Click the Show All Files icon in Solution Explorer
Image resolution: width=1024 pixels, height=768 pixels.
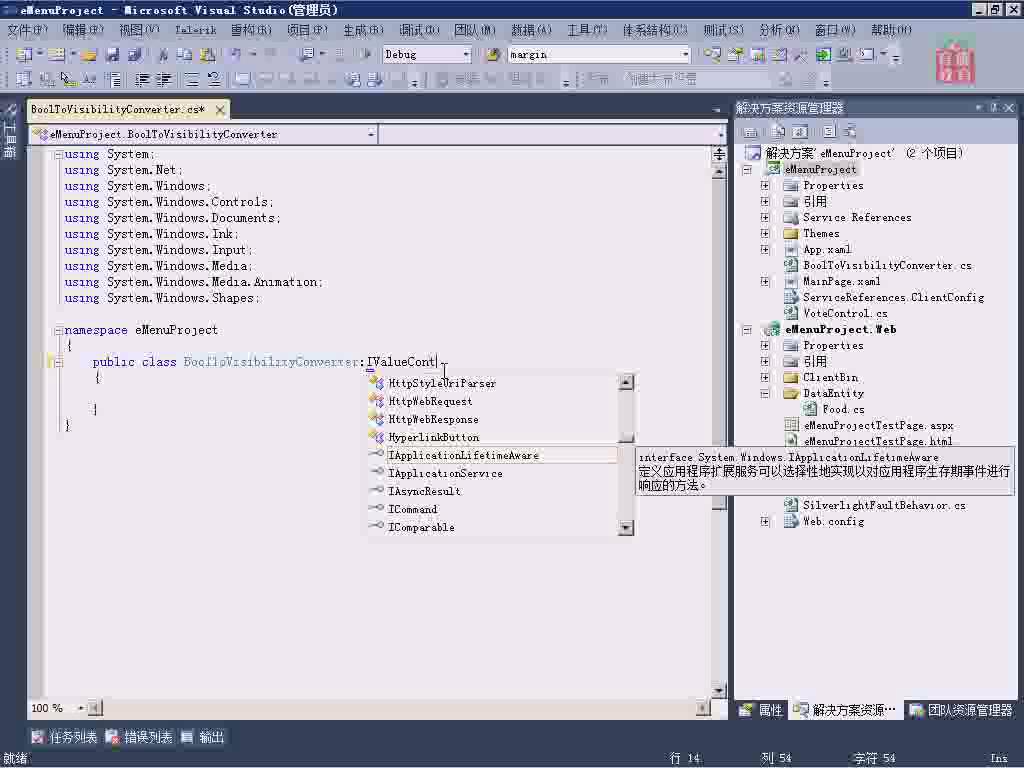click(778, 132)
